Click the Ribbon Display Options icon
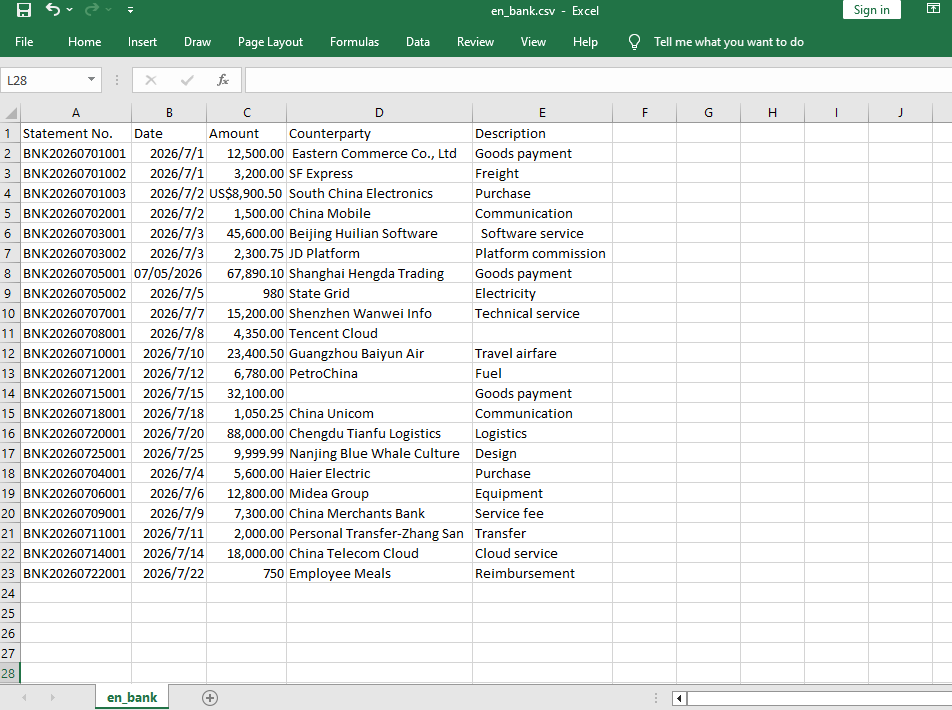Viewport: 952px width, 710px height. 933,9
